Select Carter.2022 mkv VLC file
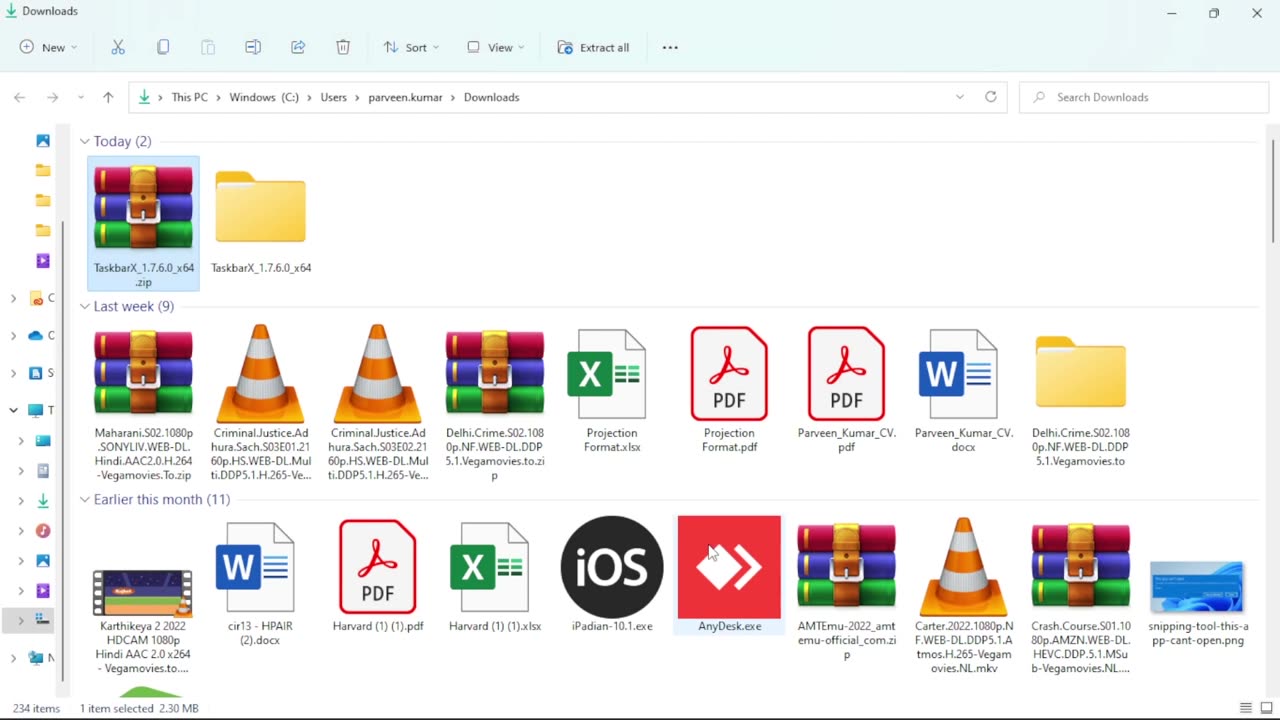The height and width of the screenshot is (720, 1280). (x=963, y=566)
